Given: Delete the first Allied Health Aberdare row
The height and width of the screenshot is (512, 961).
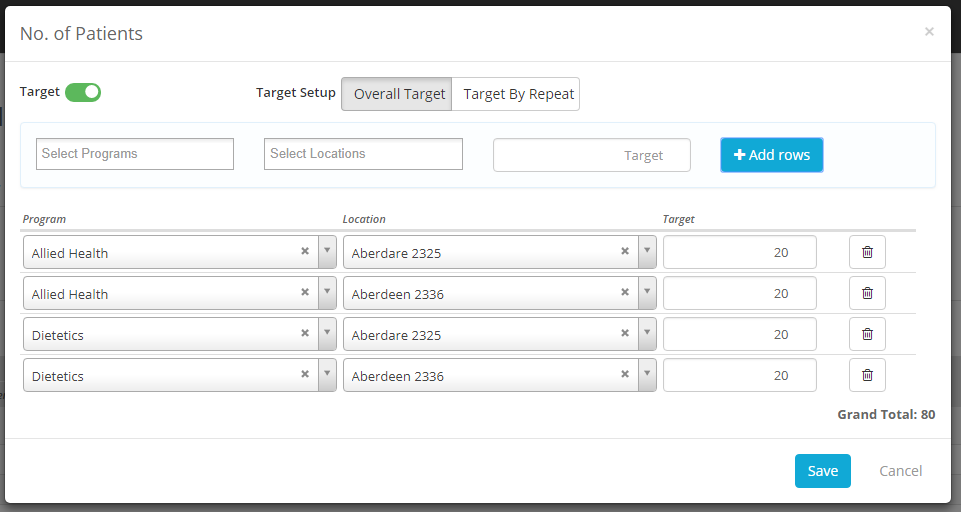Looking at the screenshot, I should (x=867, y=253).
